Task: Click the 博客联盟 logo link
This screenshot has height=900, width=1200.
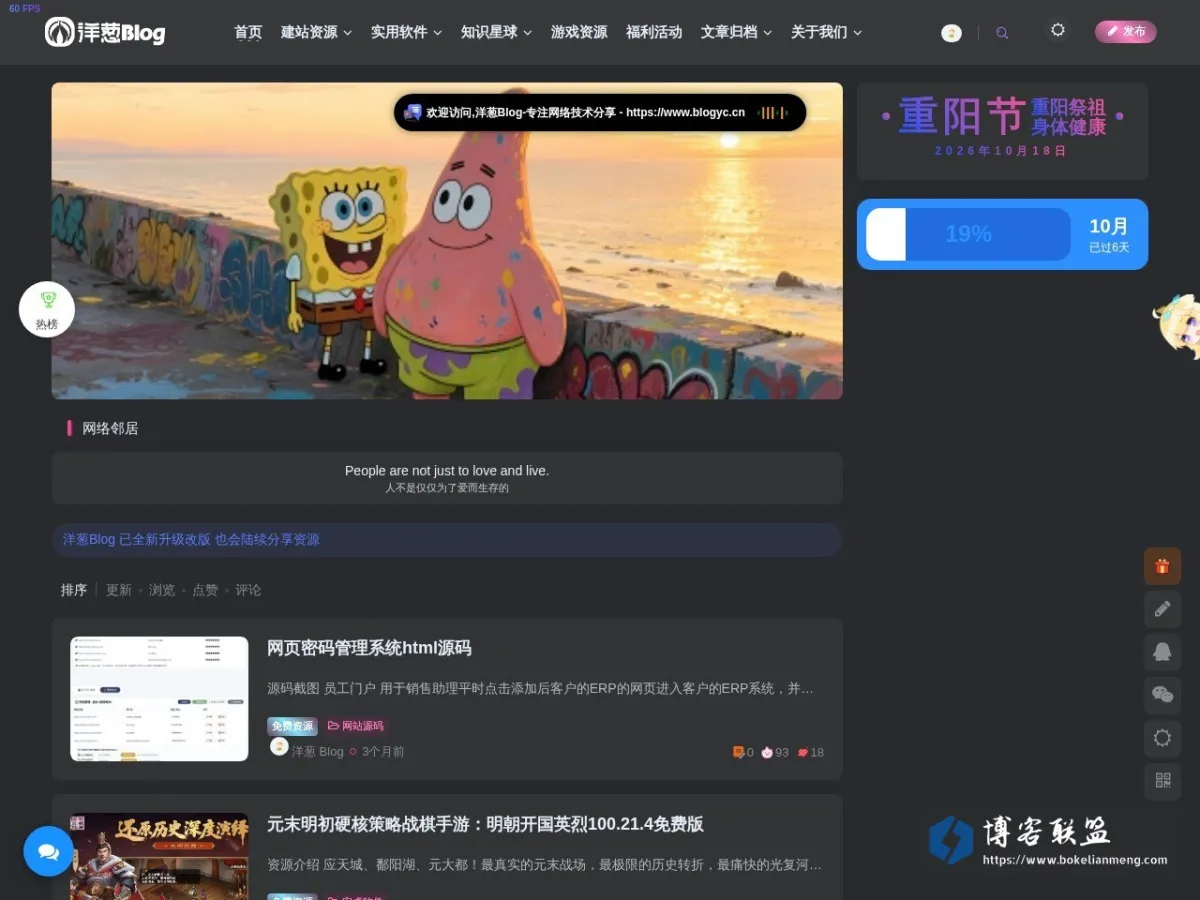Action: (1048, 839)
